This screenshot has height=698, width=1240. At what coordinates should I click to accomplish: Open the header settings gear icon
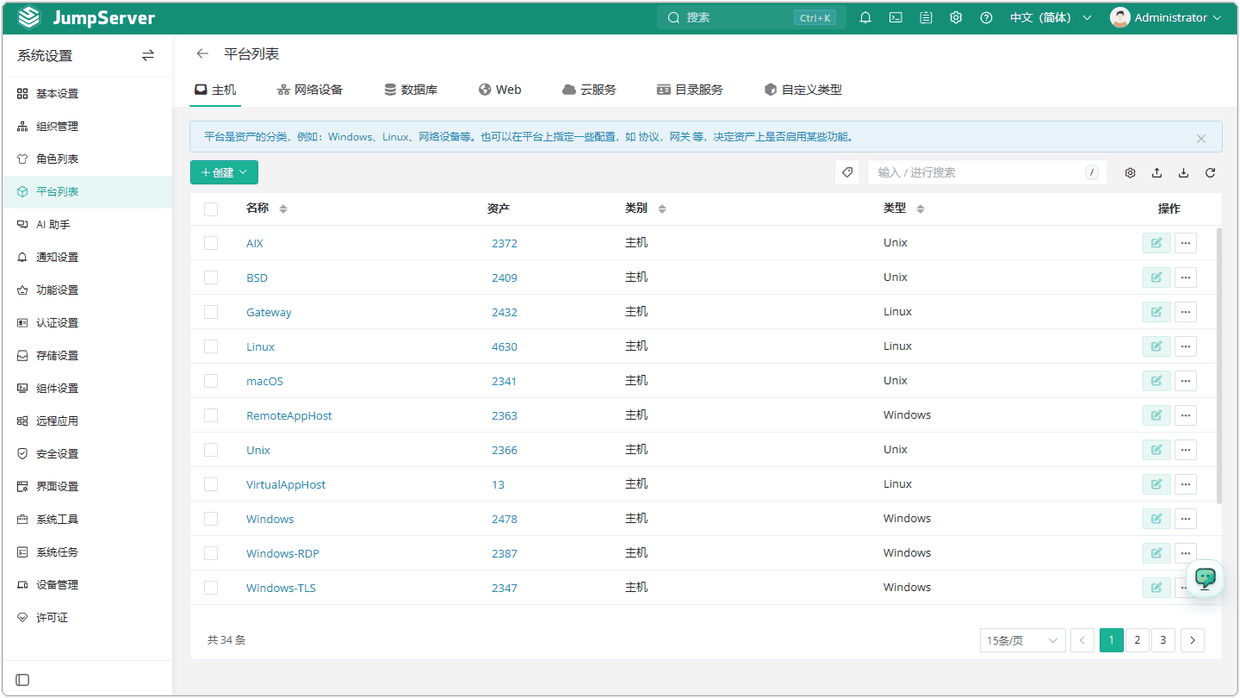(956, 18)
